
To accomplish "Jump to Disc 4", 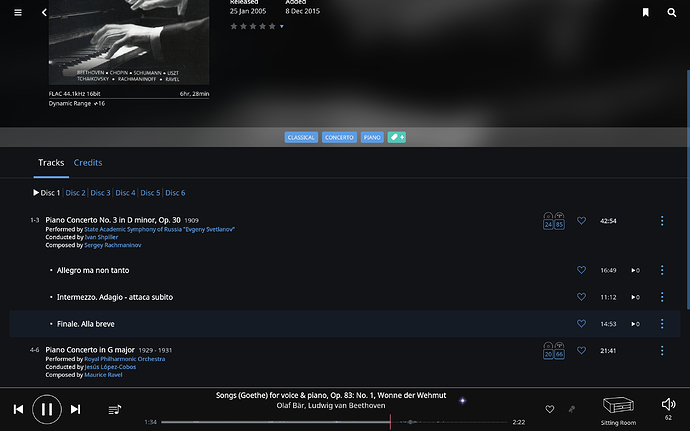I will click(125, 193).
